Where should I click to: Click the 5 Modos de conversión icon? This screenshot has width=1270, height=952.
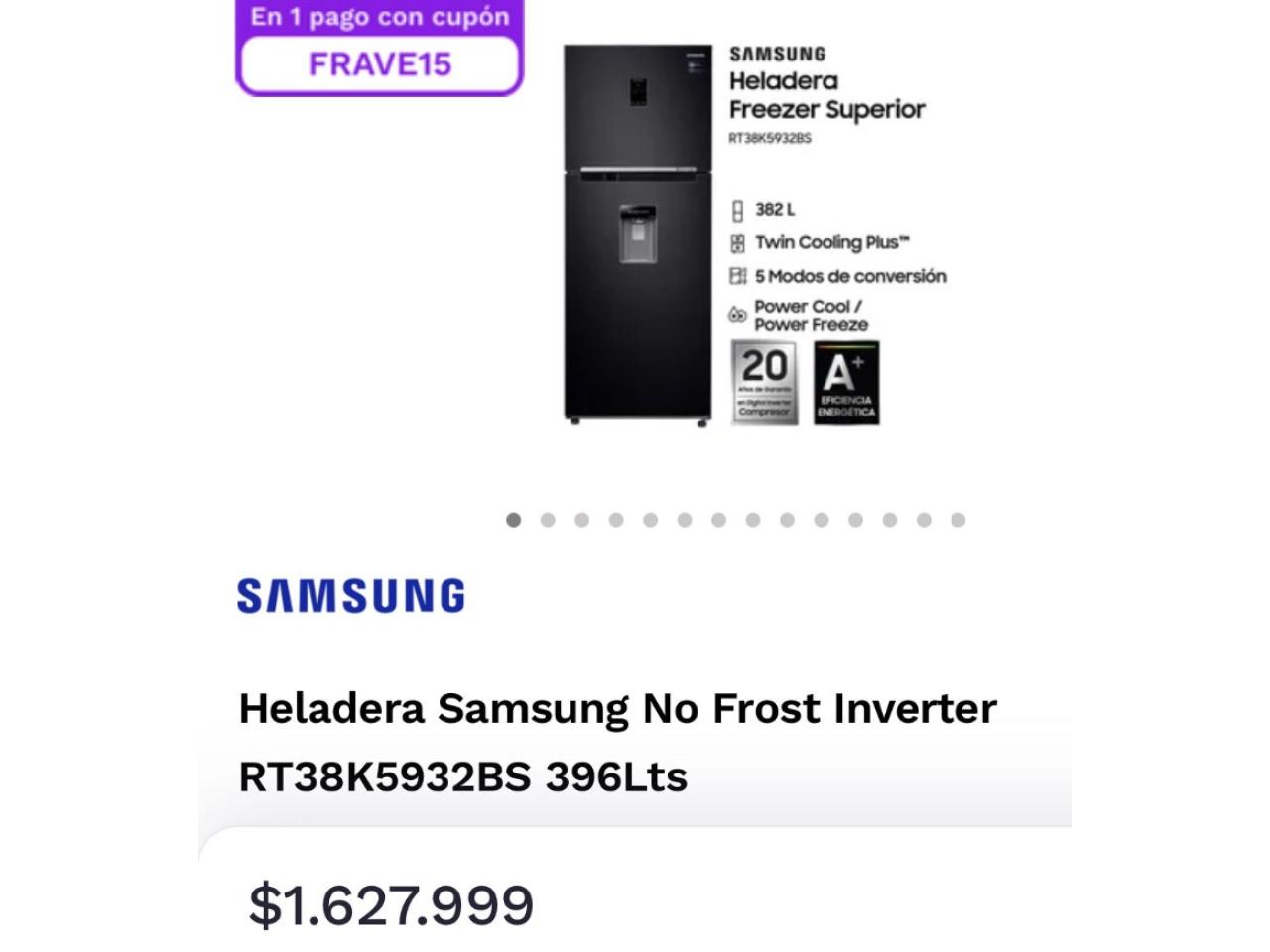(737, 276)
